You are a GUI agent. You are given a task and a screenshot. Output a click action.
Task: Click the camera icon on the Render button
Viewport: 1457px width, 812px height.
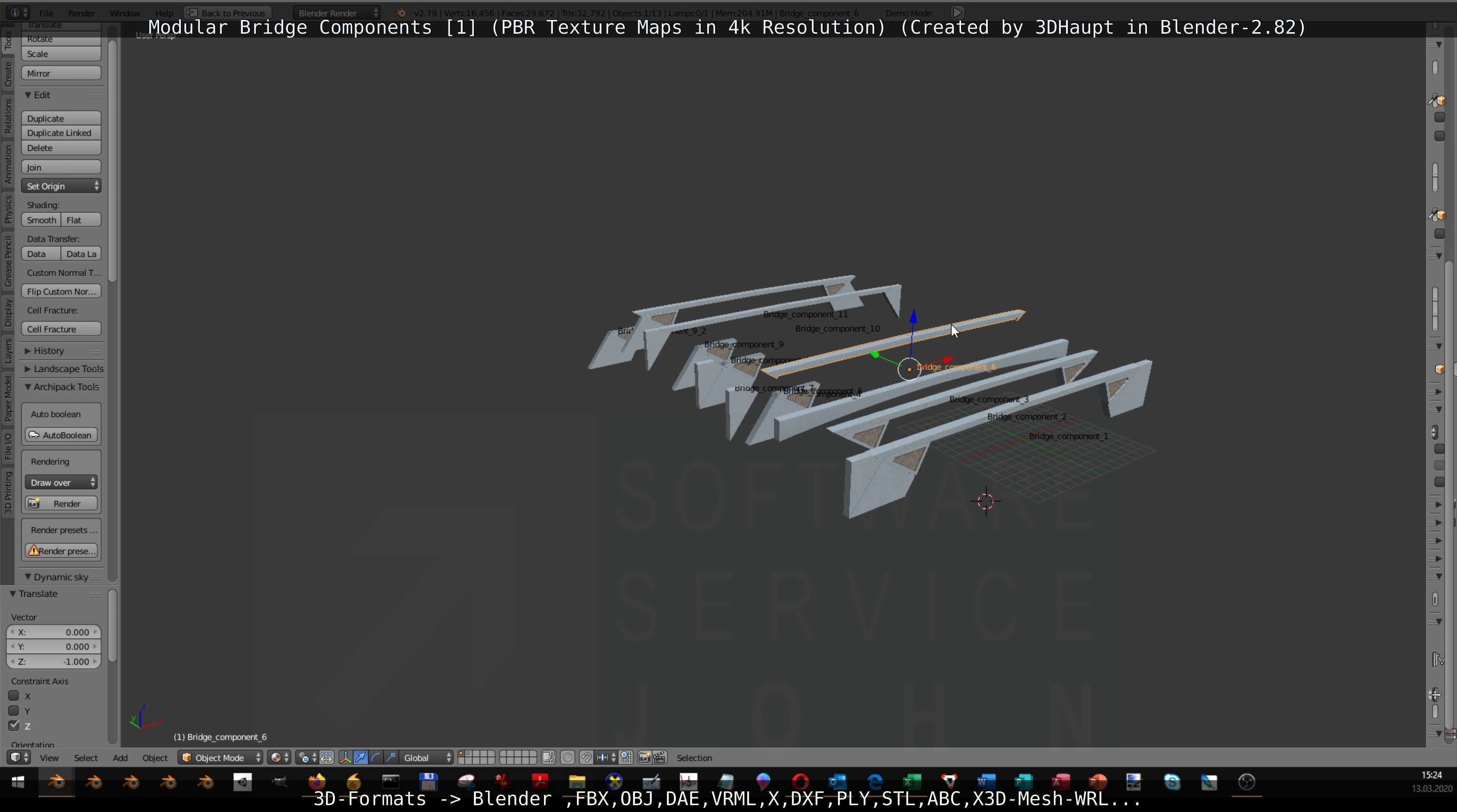click(x=34, y=503)
